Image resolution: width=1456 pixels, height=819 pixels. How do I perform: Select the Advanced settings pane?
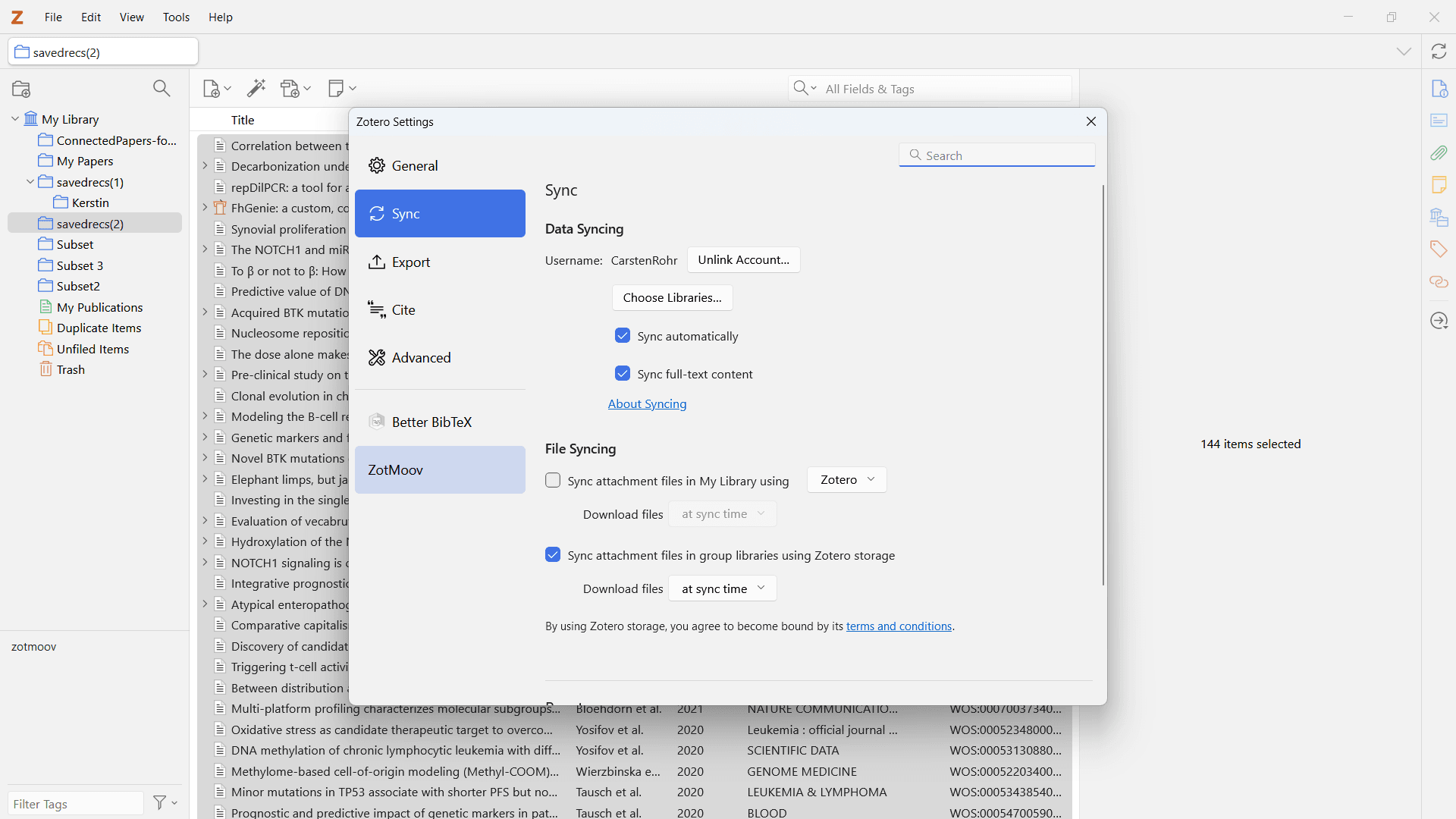(x=440, y=357)
